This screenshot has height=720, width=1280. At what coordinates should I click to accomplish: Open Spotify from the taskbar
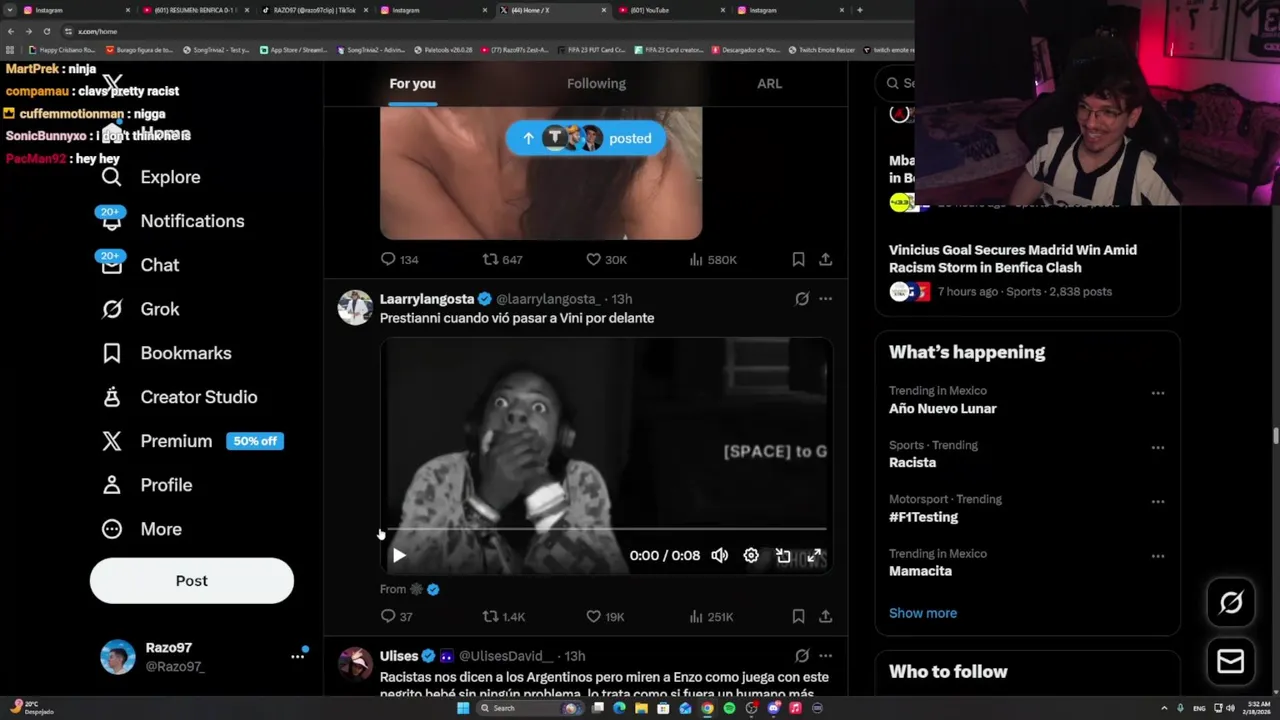pyautogui.click(x=729, y=708)
